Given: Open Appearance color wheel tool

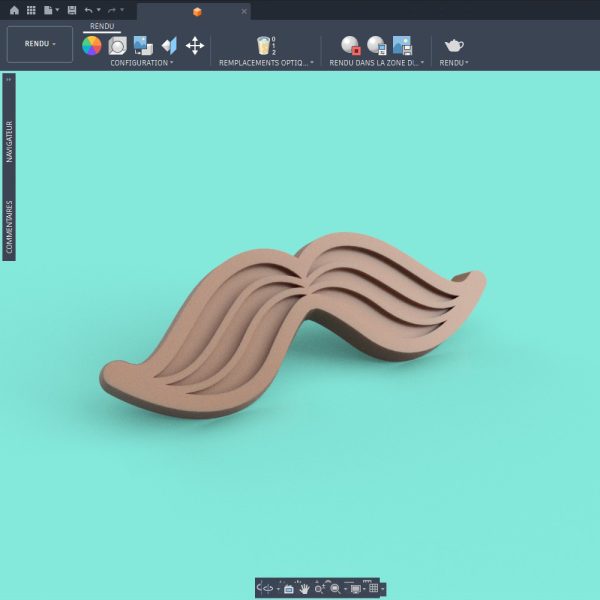Looking at the screenshot, I should click(92, 46).
